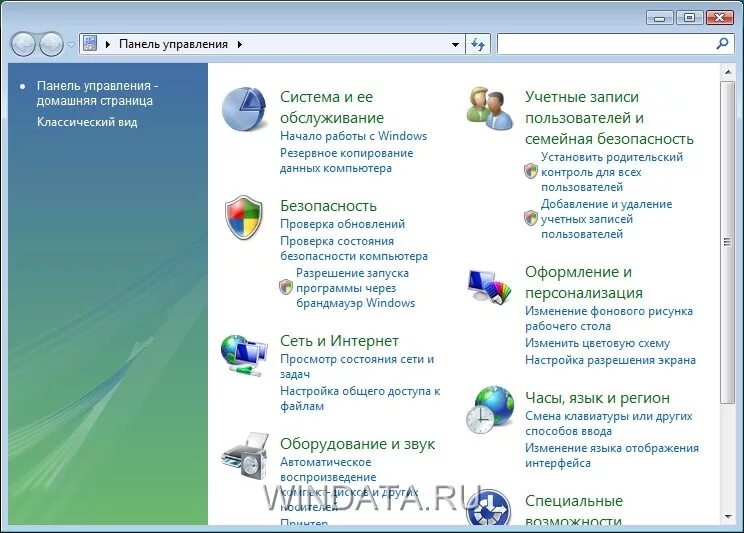
Task: Open the Ease of Access icon
Action: (x=489, y=508)
